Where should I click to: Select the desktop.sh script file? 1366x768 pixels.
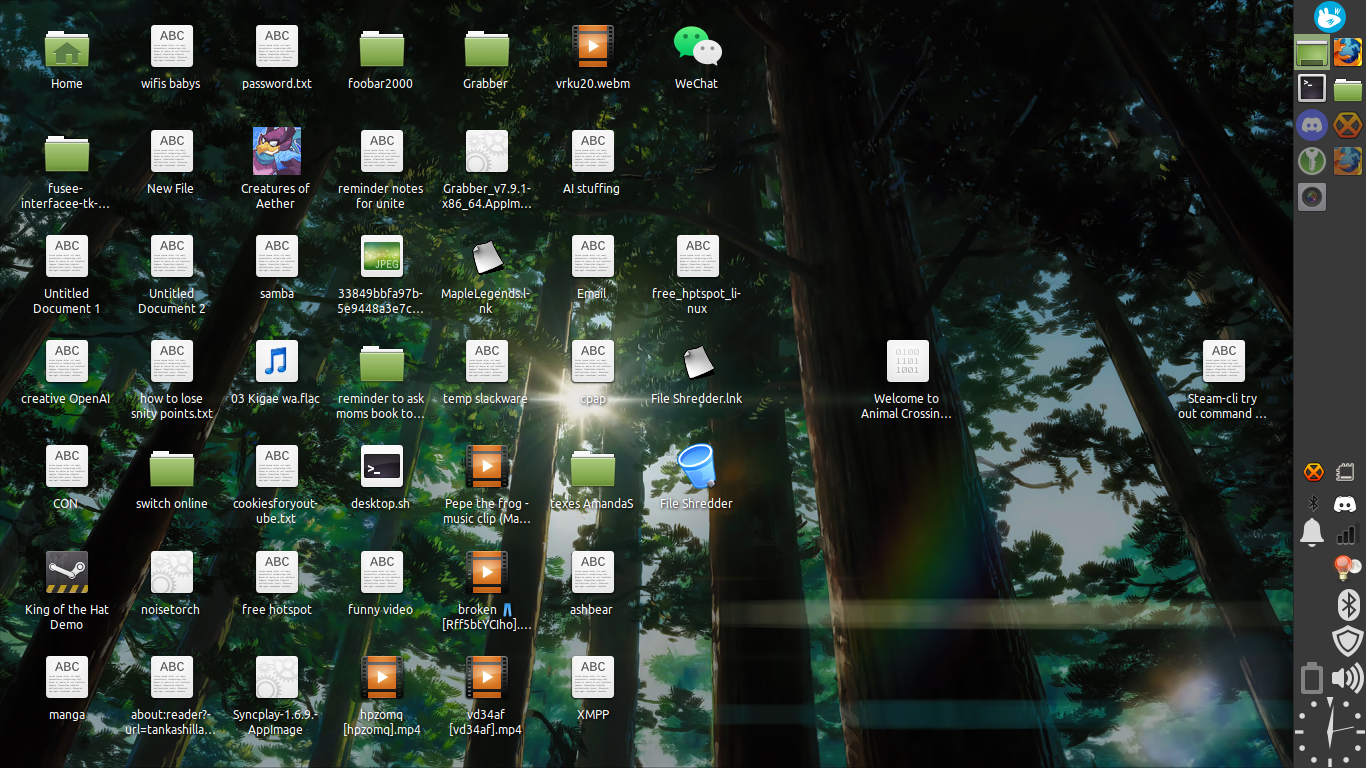[382, 467]
